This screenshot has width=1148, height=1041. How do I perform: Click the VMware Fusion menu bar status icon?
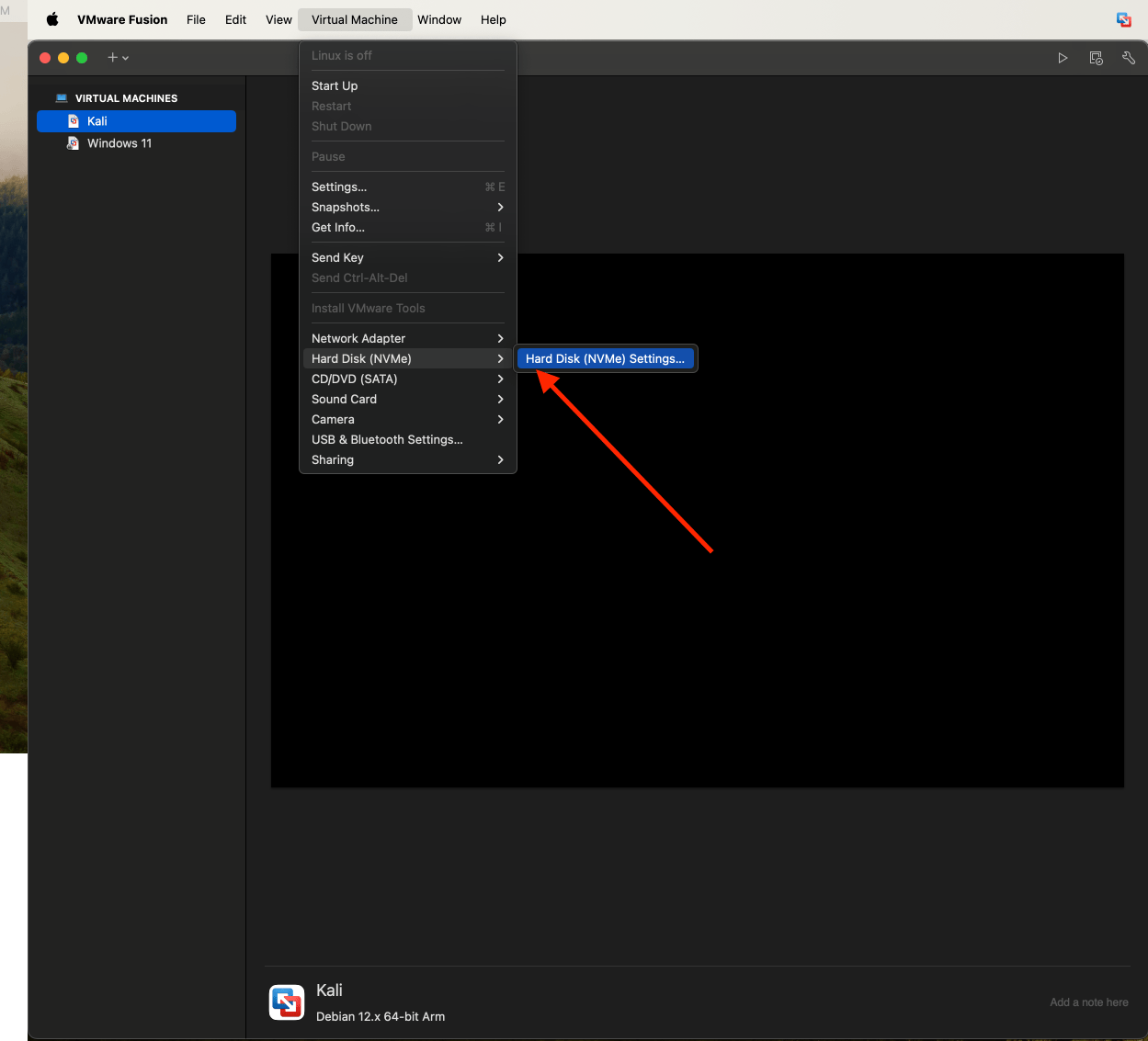click(1123, 19)
